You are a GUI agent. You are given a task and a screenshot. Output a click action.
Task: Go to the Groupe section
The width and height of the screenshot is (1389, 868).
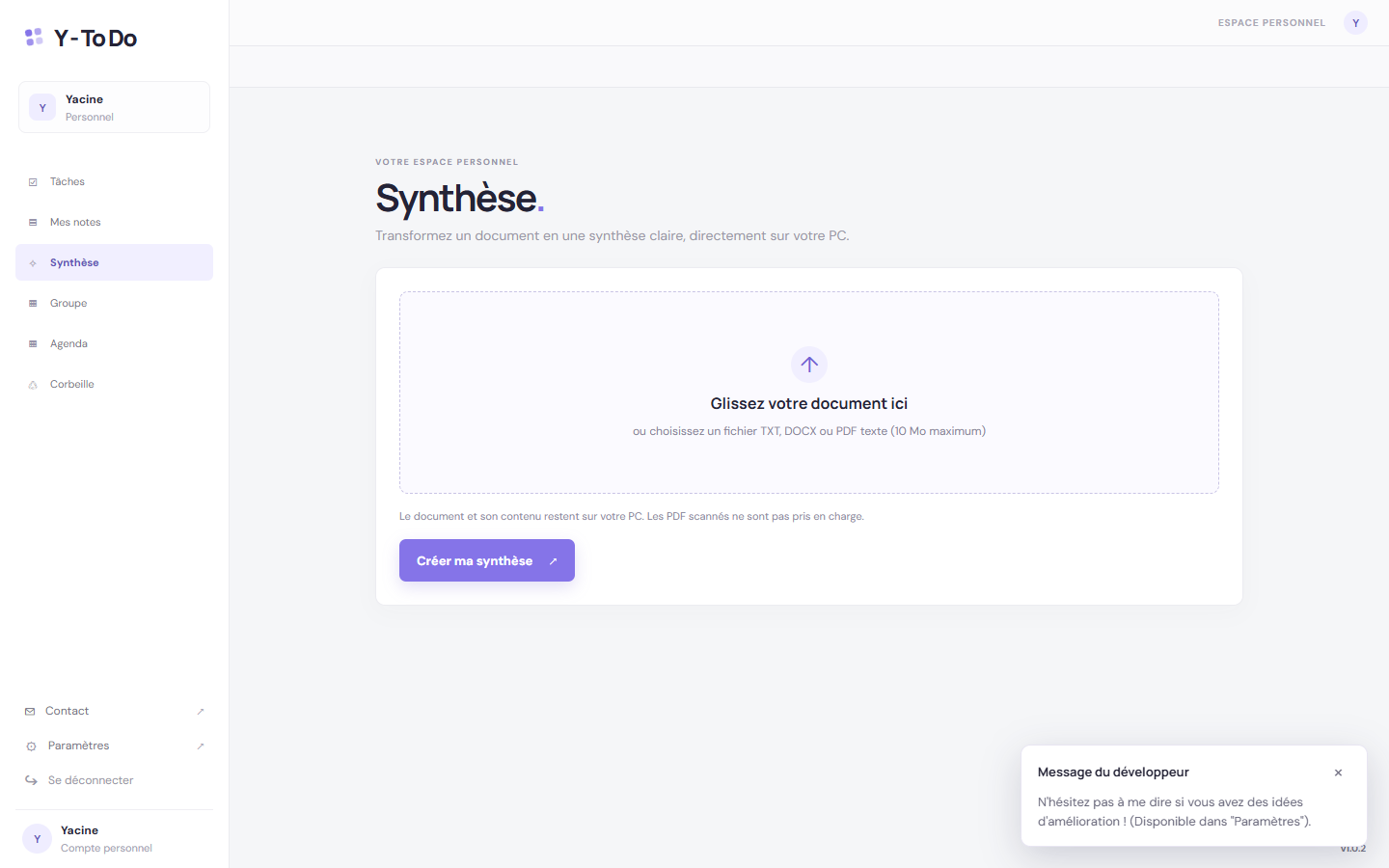coord(114,303)
